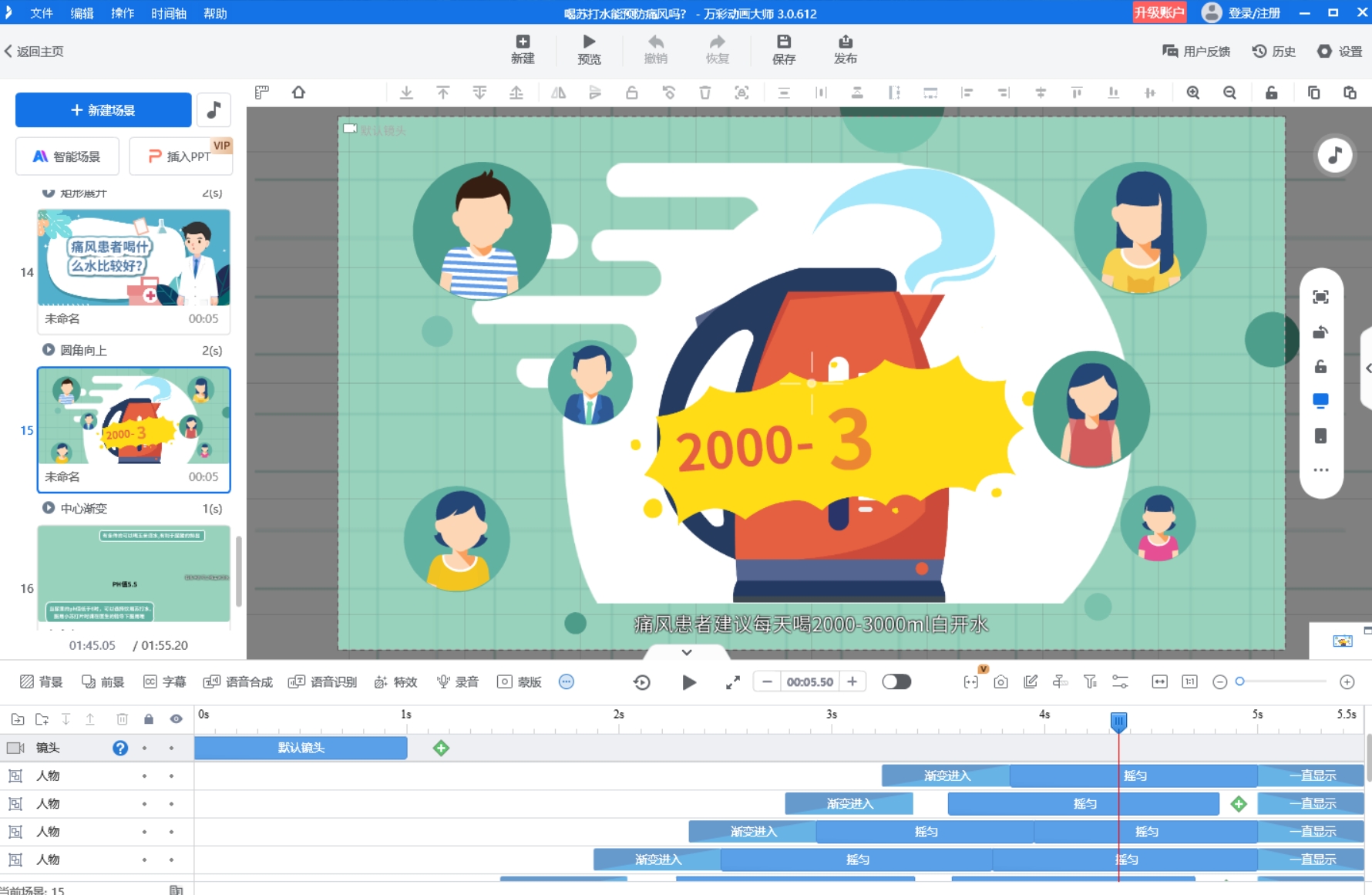
Task: Toggle the unlock icon in canvas toolbar
Action: (x=1272, y=93)
